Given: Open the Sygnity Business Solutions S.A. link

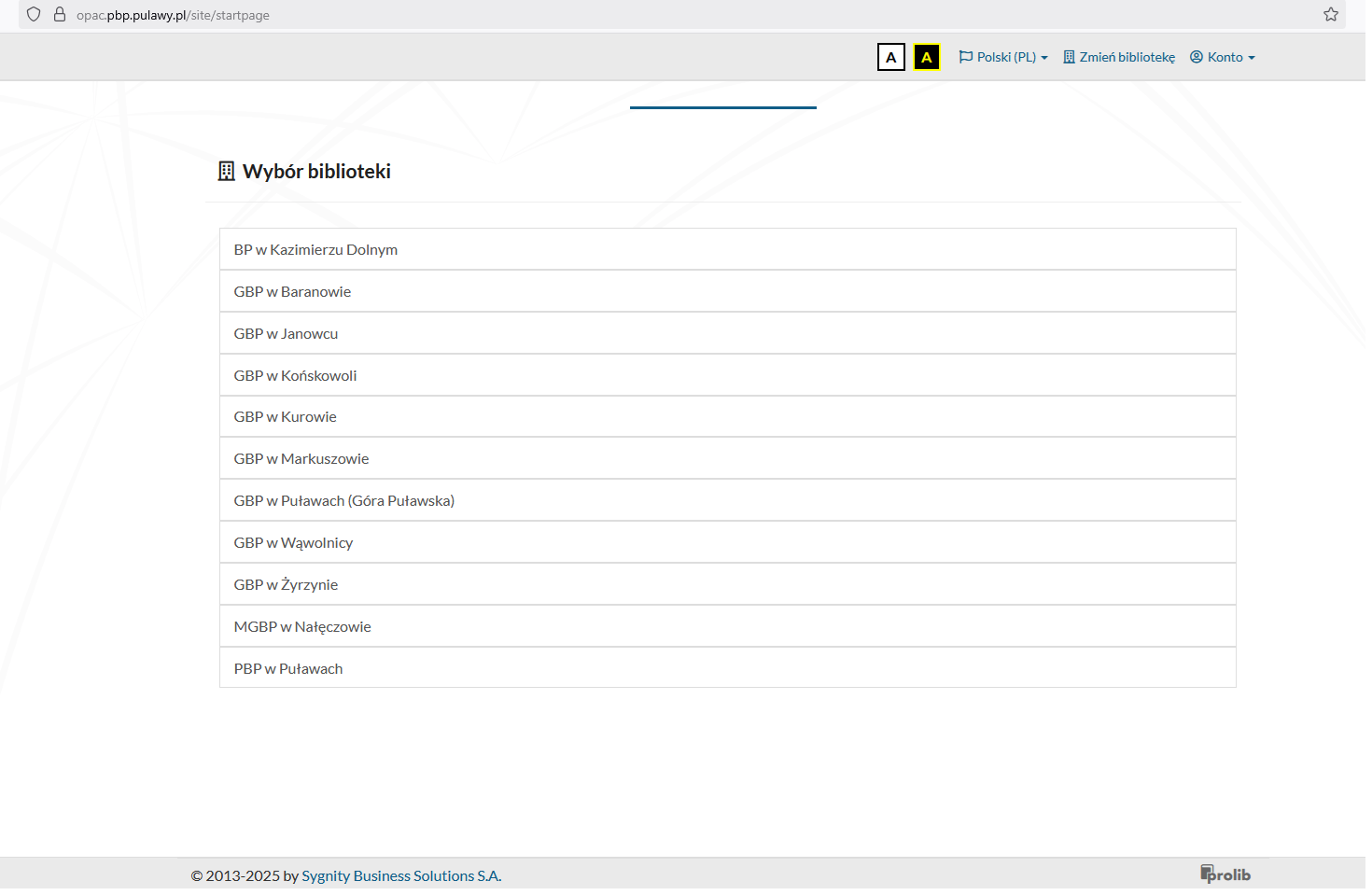Looking at the screenshot, I should (401, 875).
